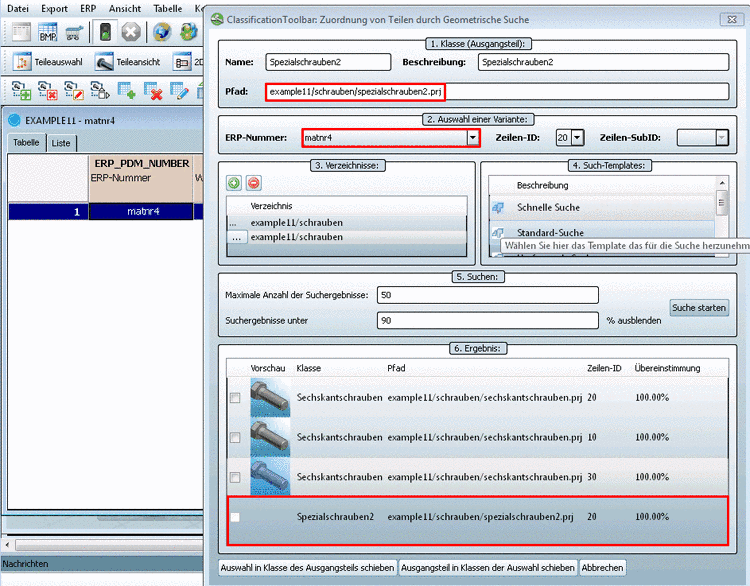This screenshot has width=750, height=586.
Task: Tick the checkbox for Sechskantschrauben Zeilen-ID 30
Action: click(x=235, y=477)
